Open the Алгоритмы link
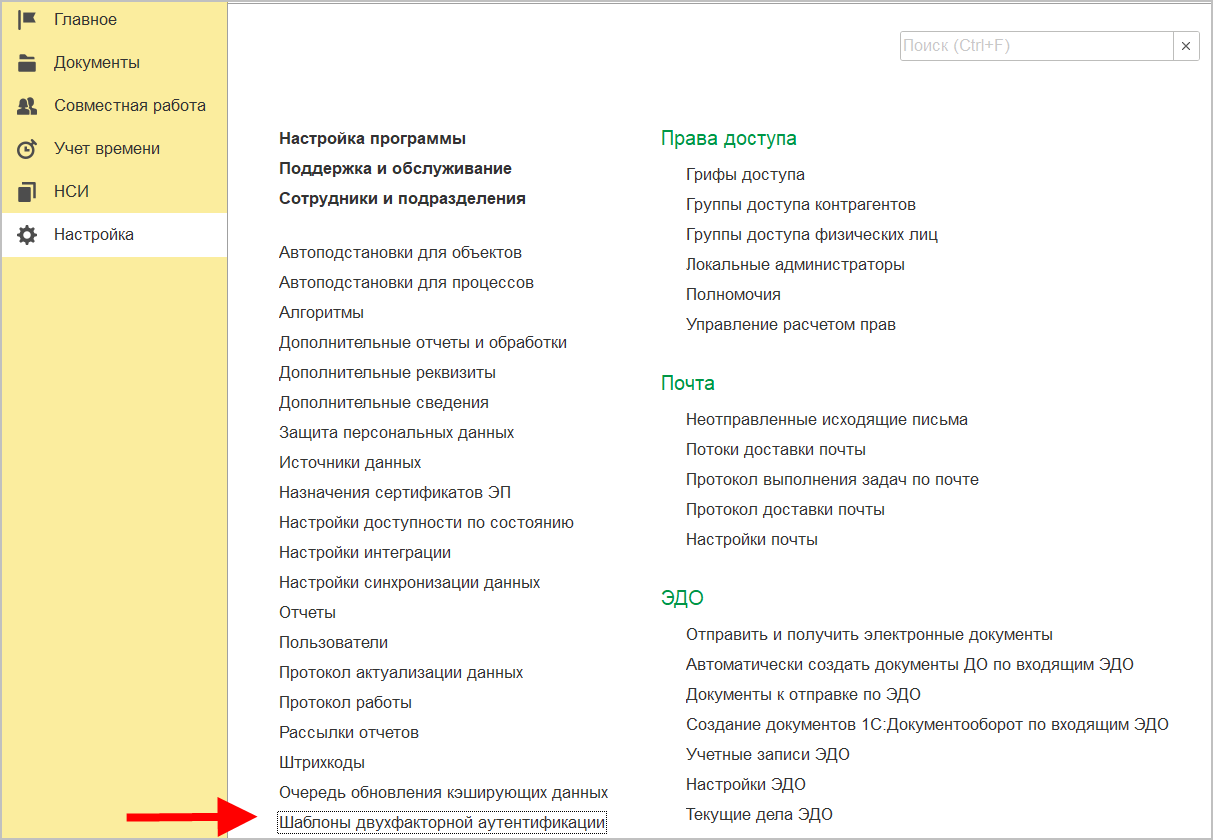The image size is (1213, 840). click(321, 312)
